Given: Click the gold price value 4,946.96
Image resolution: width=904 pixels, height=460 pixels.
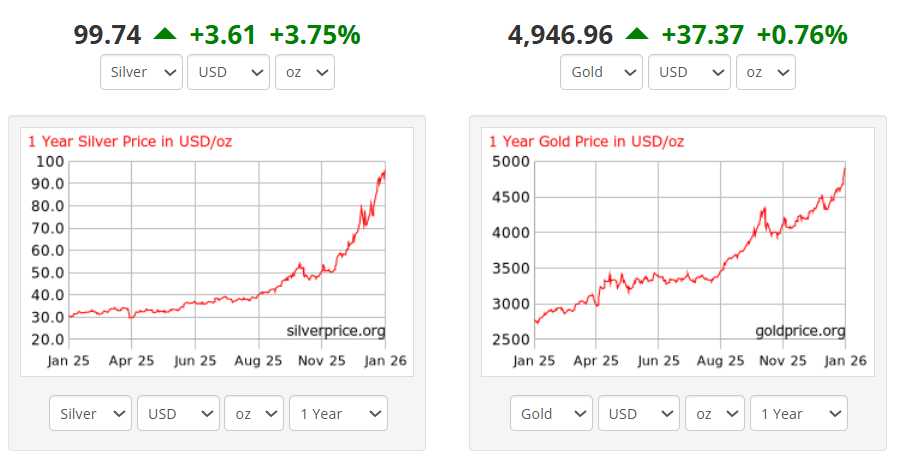Looking at the screenshot, I should click(560, 35).
